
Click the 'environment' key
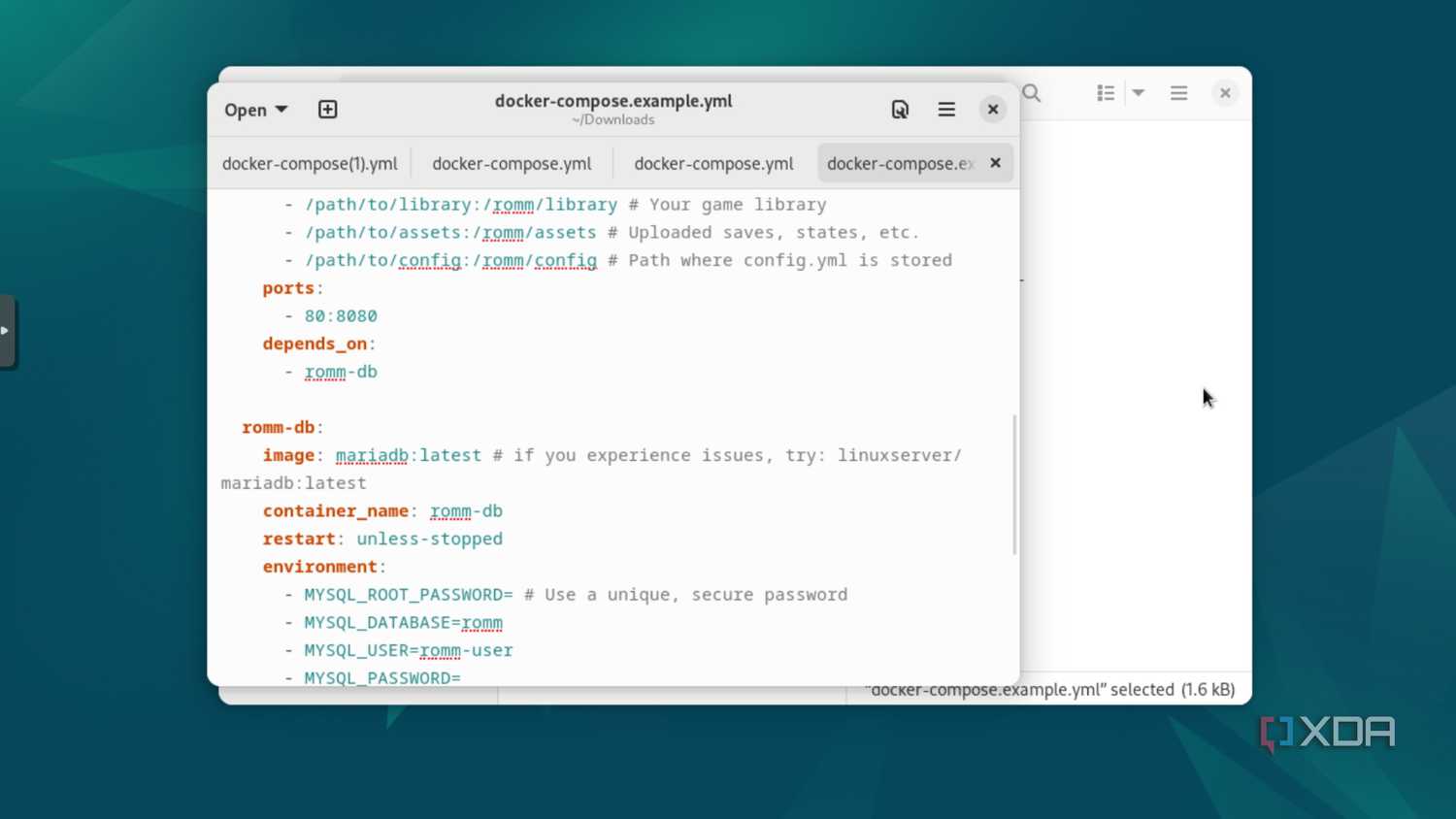[x=319, y=567]
